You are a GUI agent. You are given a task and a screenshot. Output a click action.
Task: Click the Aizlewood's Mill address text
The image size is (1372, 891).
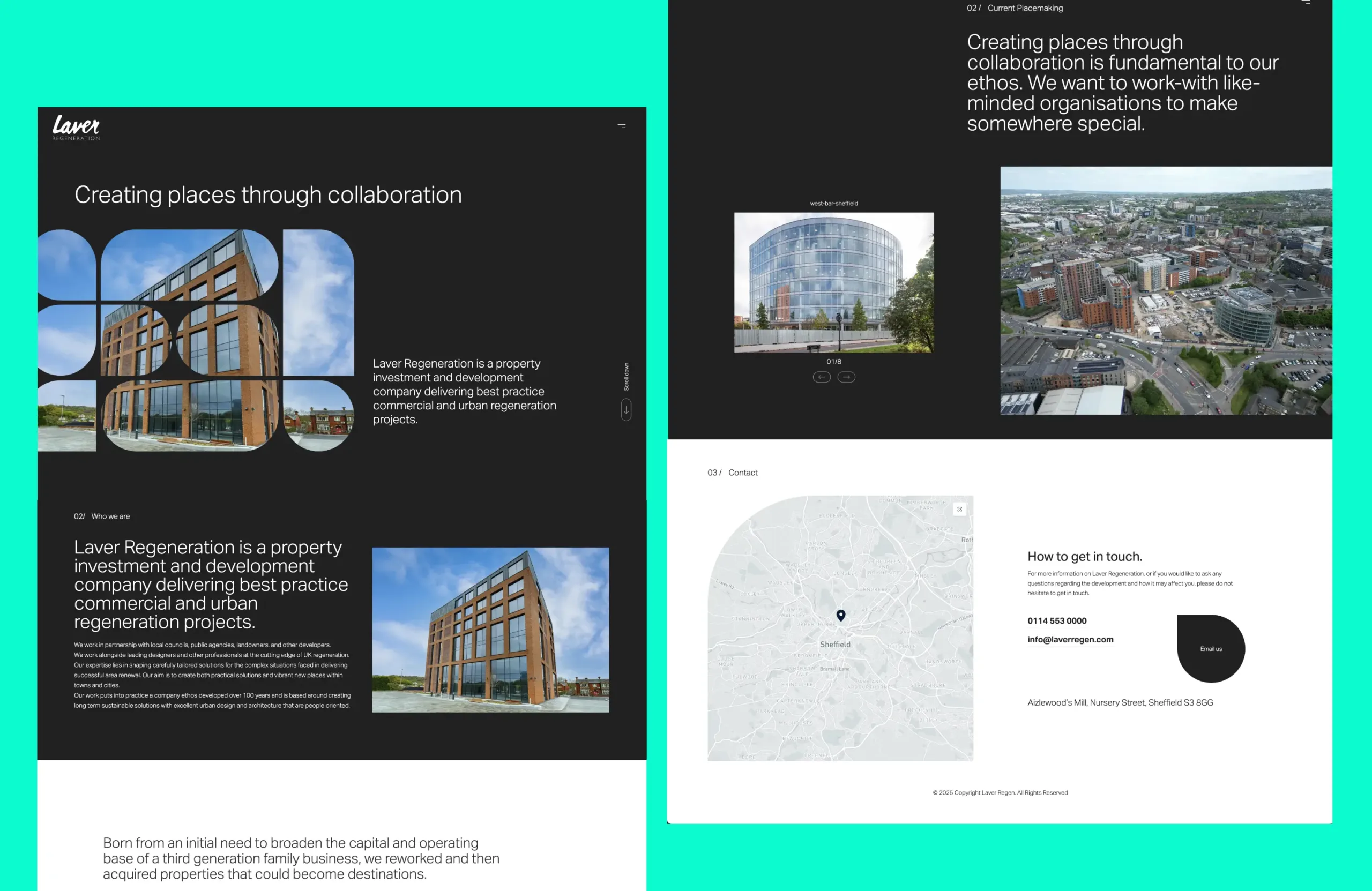click(1120, 702)
